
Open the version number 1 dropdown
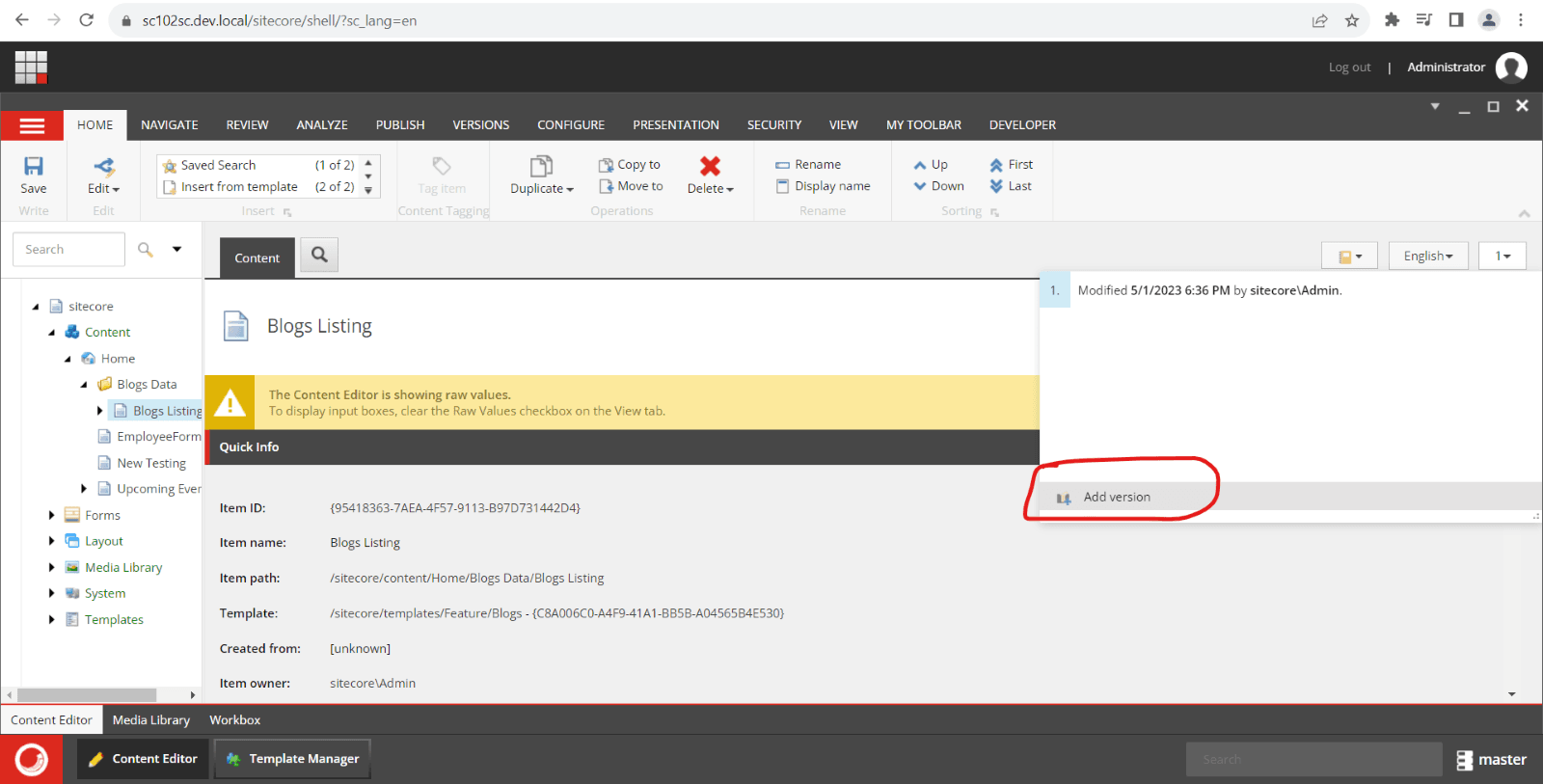(x=1502, y=256)
